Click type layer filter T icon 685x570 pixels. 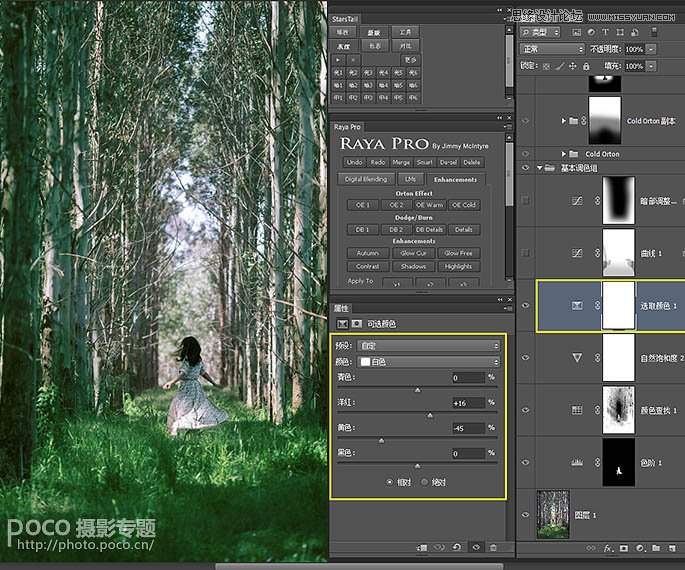coord(605,32)
